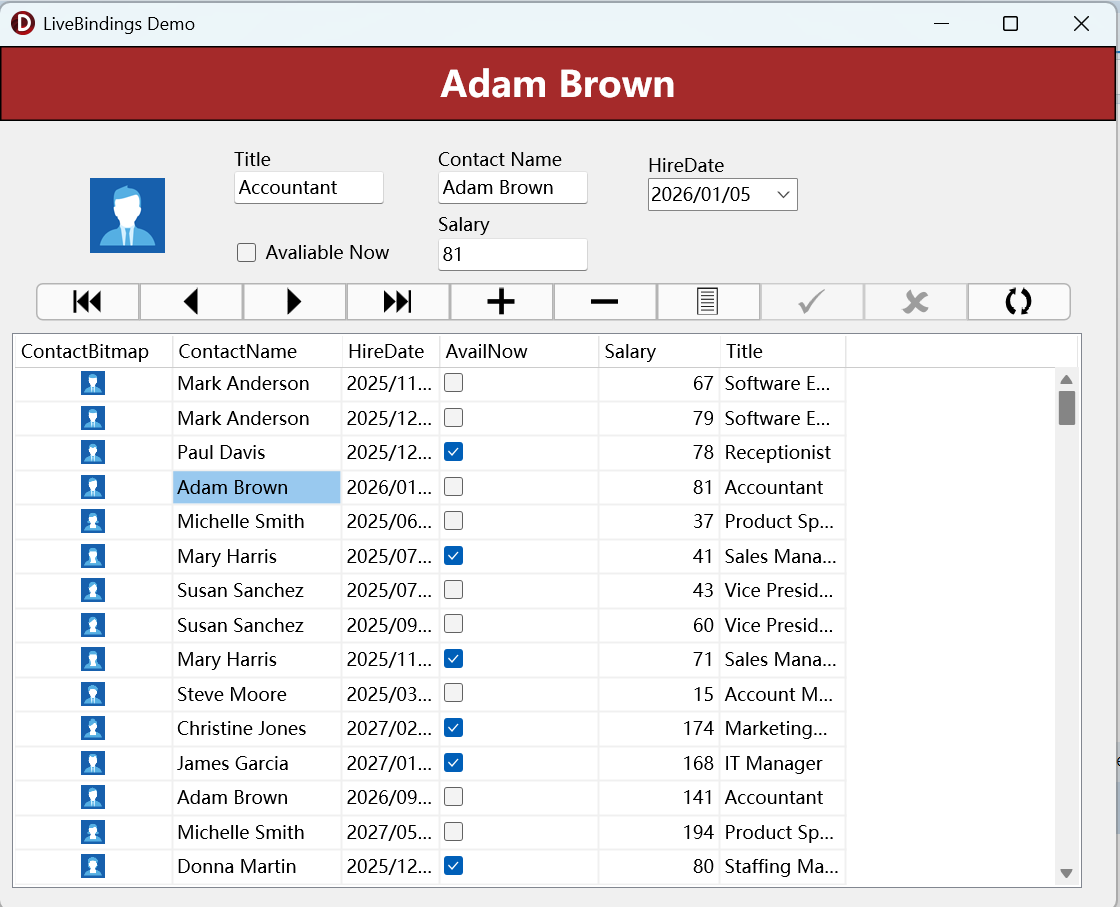
Task: Click in the Title input field
Action: 308,188
